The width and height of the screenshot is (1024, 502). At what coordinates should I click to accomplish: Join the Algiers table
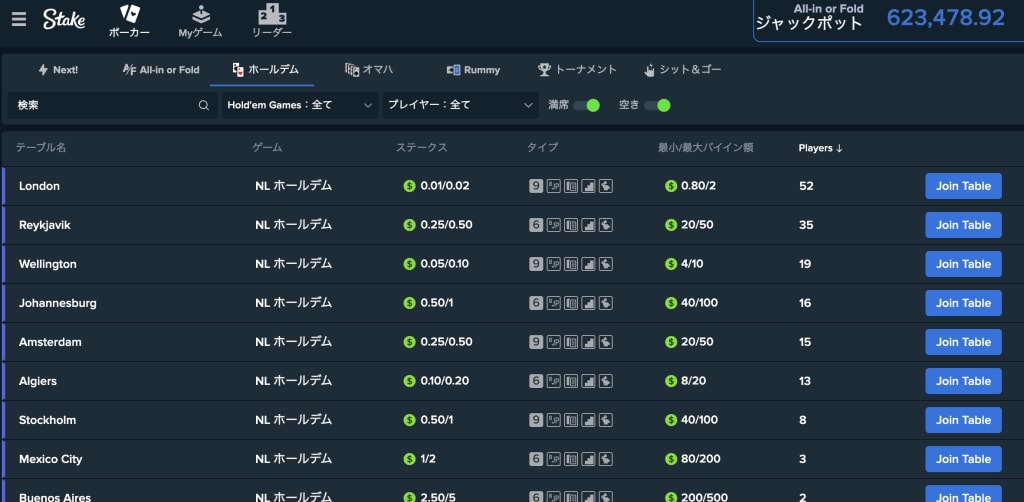pyautogui.click(x=963, y=381)
